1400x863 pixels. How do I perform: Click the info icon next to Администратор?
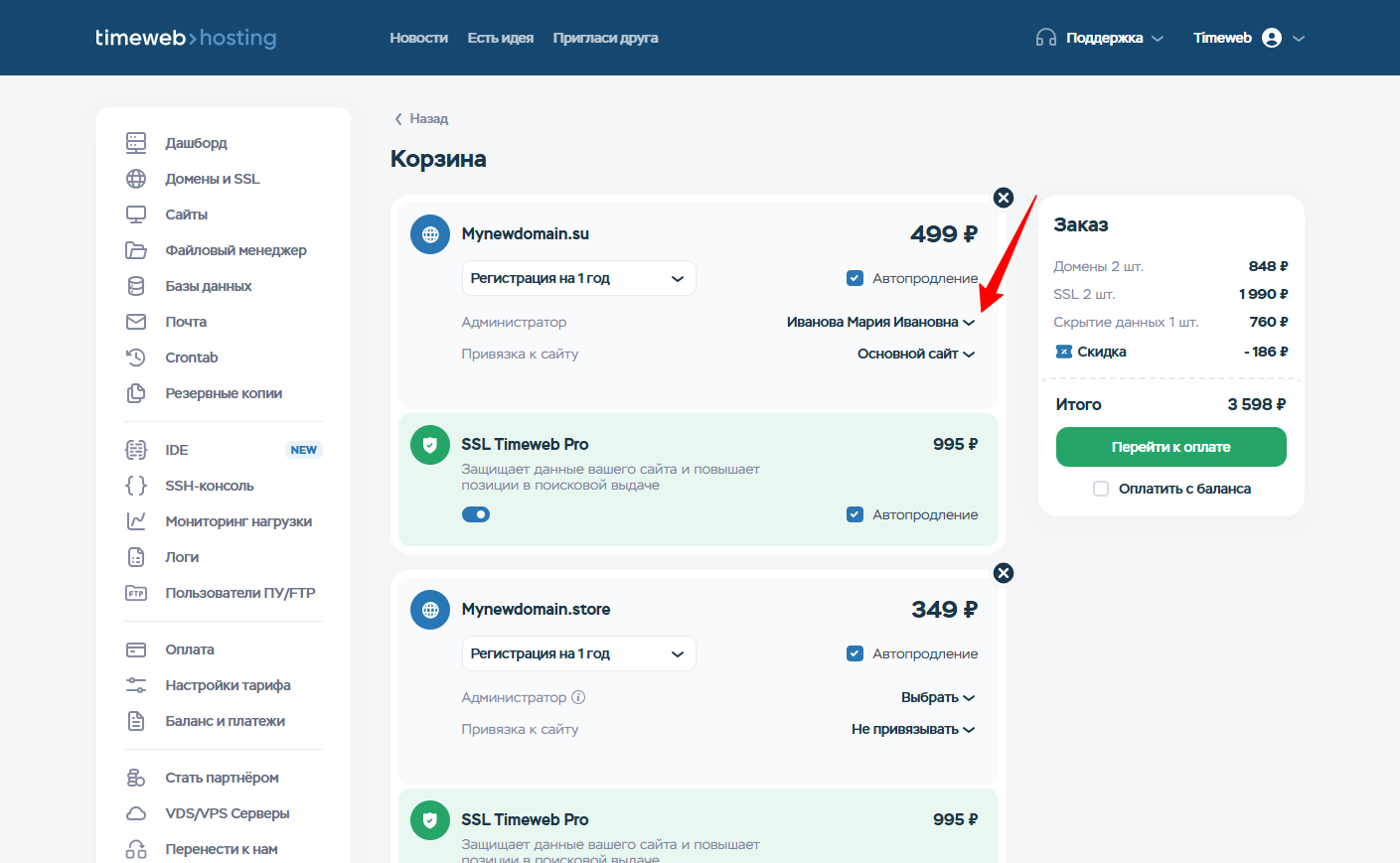(578, 697)
